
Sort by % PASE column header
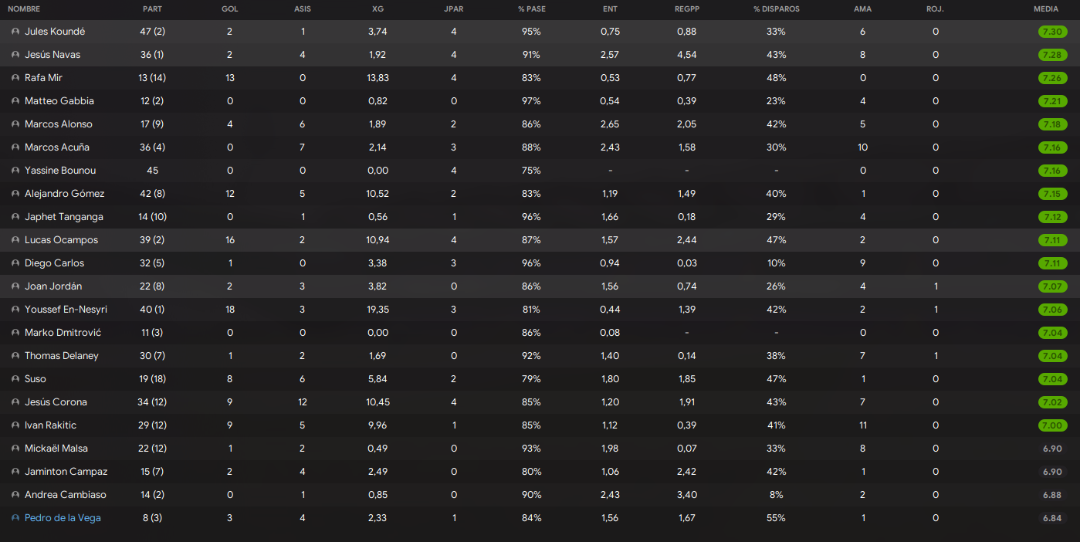[x=532, y=9]
